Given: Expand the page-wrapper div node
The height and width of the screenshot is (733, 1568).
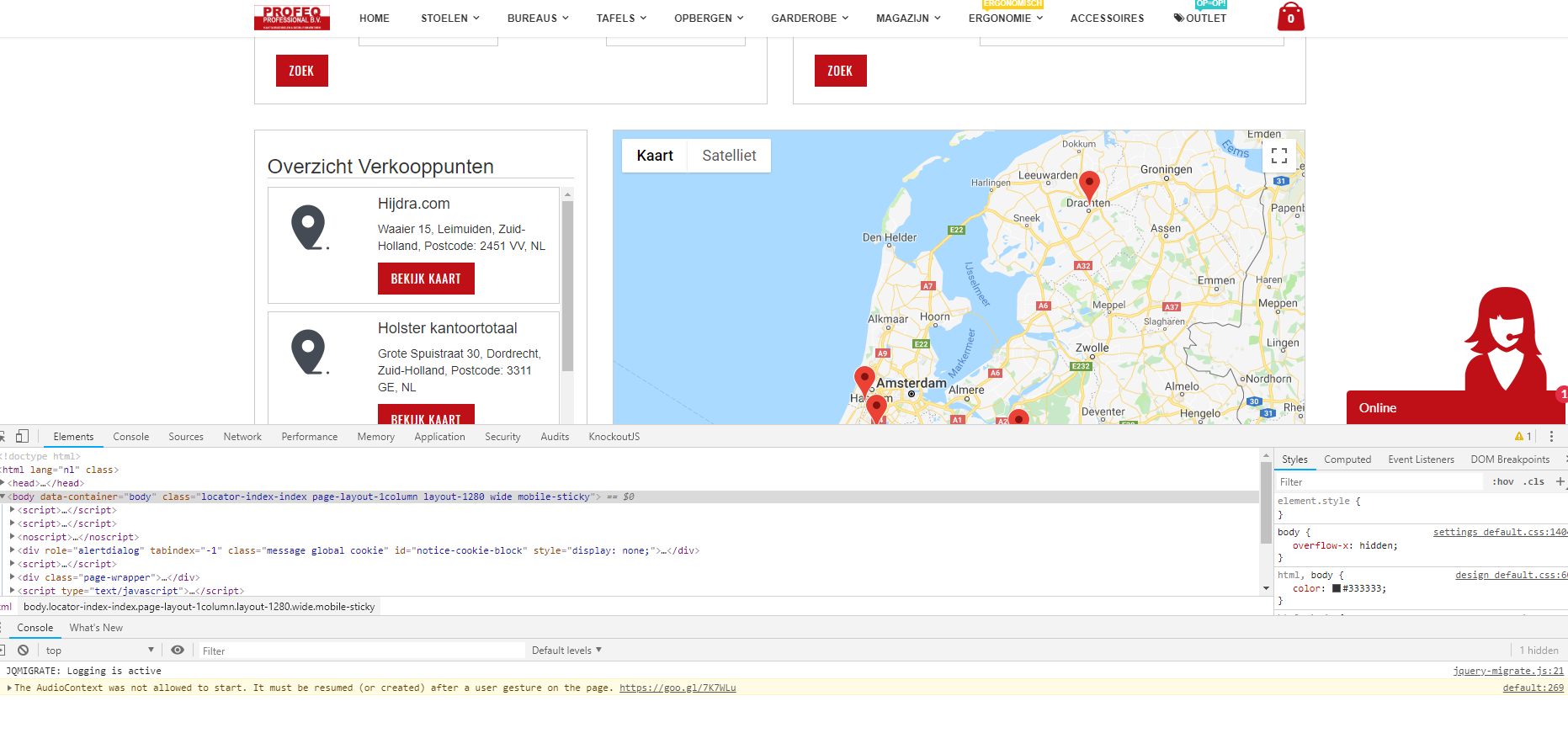Looking at the screenshot, I should tap(13, 577).
